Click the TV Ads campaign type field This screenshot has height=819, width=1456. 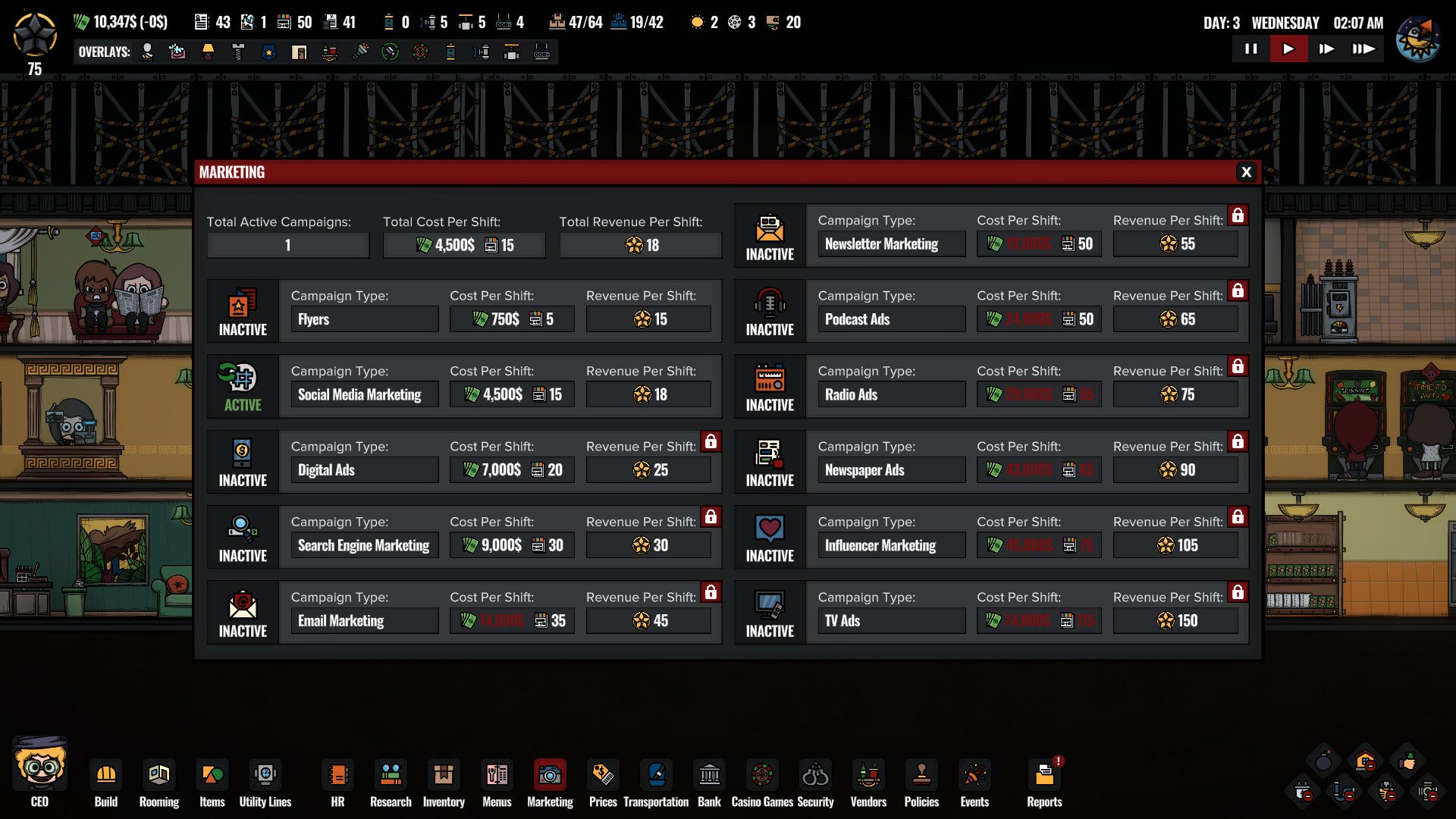[891, 621]
